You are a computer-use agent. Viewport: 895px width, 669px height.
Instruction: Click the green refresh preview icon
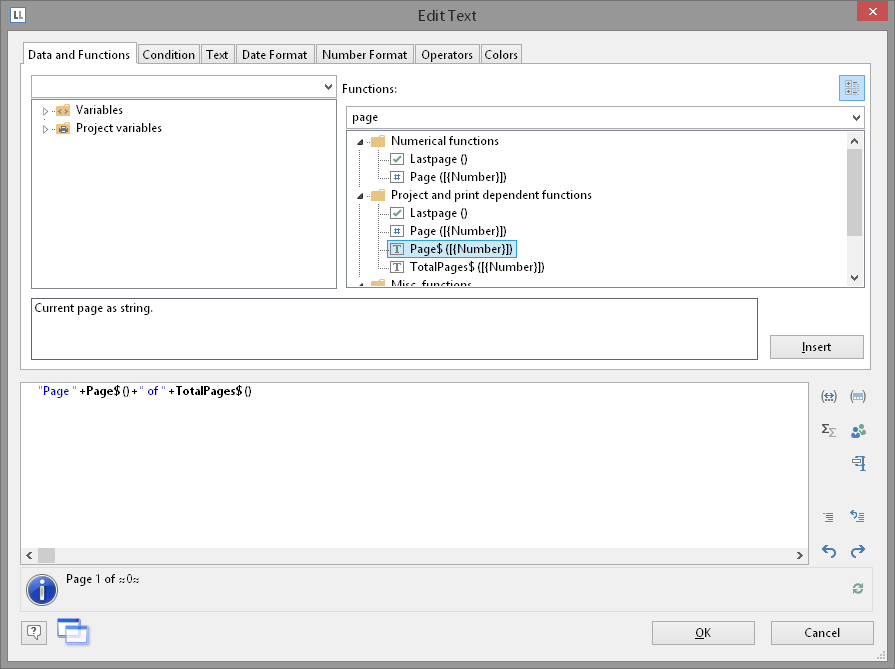click(x=857, y=589)
